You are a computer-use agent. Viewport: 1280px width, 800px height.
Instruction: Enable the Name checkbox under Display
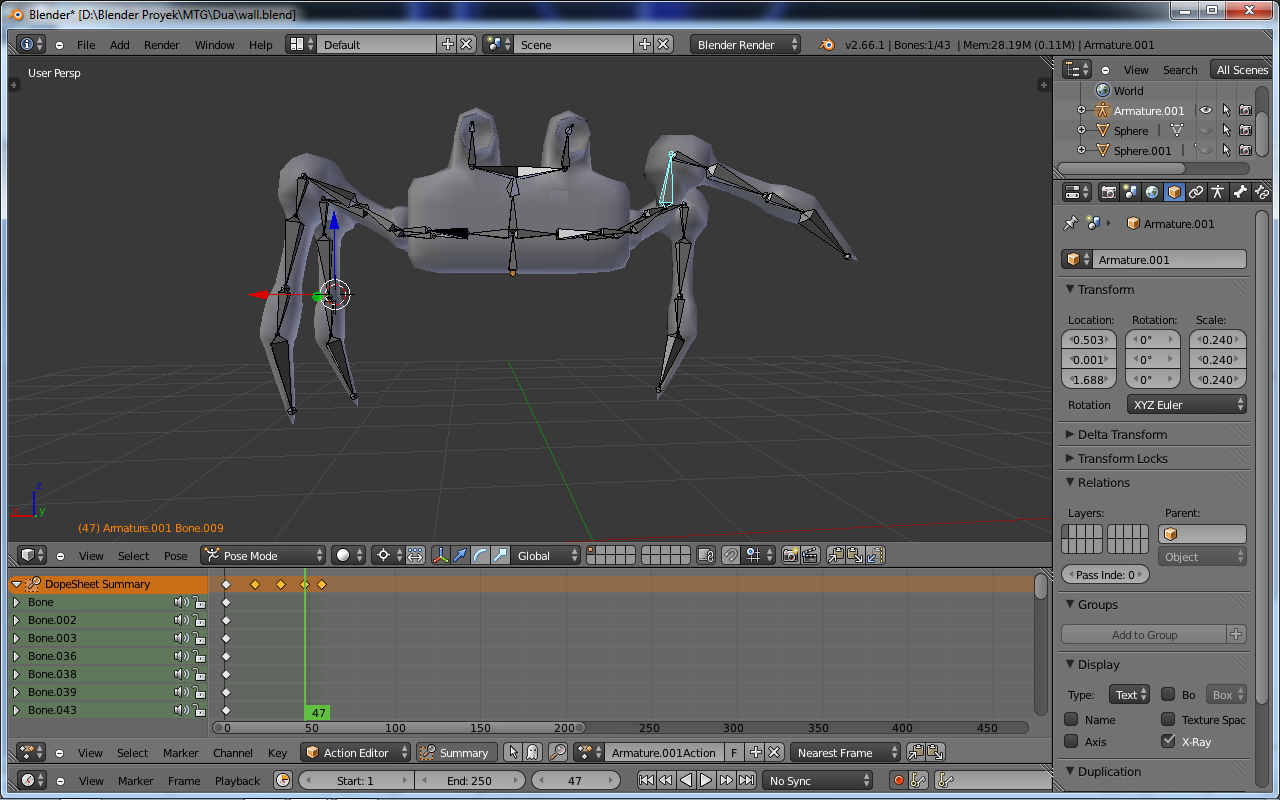point(1072,718)
